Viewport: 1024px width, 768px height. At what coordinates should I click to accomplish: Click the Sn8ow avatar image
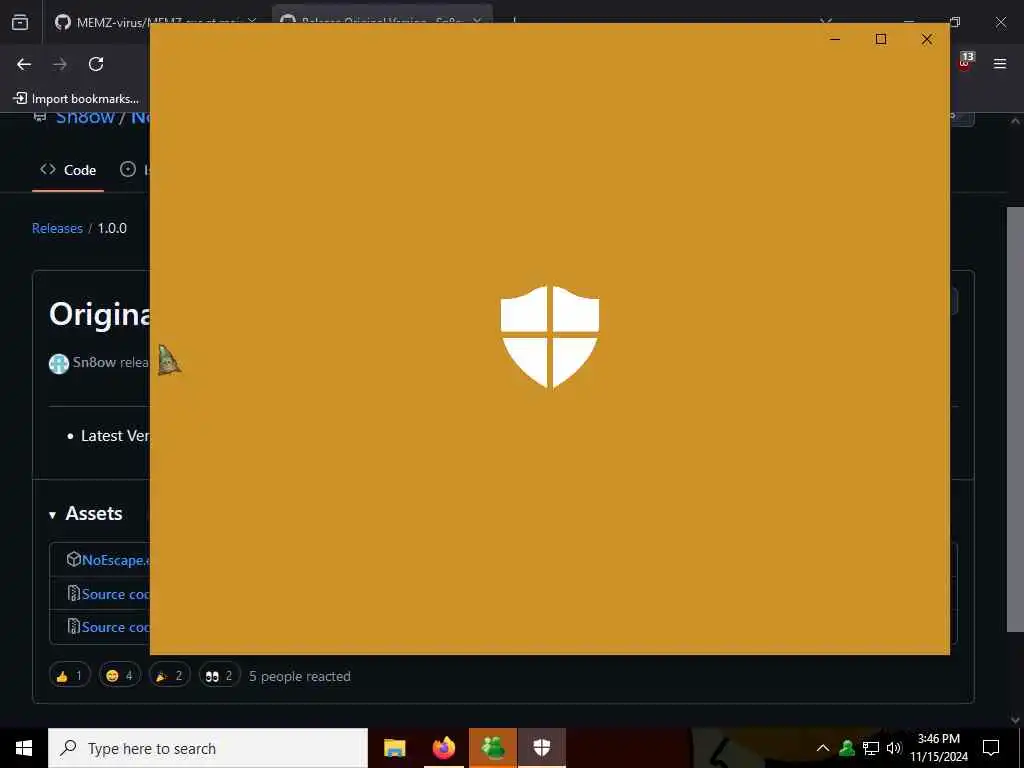click(x=59, y=363)
